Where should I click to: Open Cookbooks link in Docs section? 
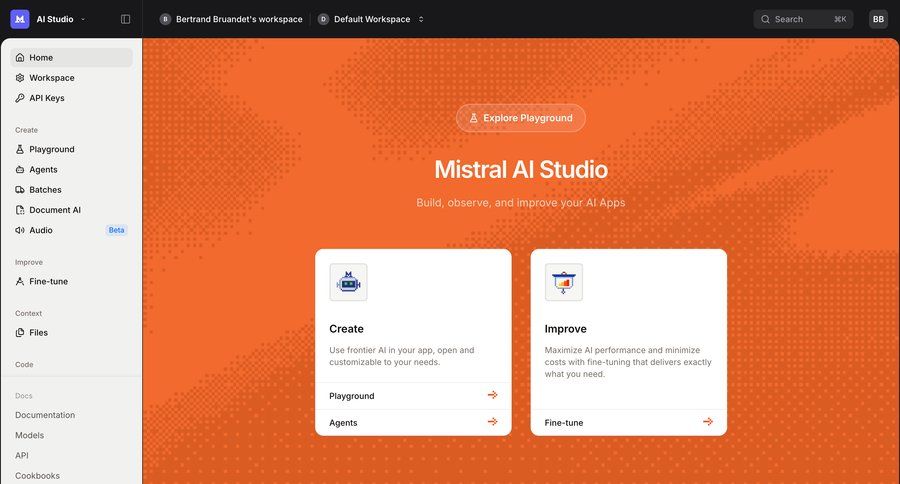37,475
